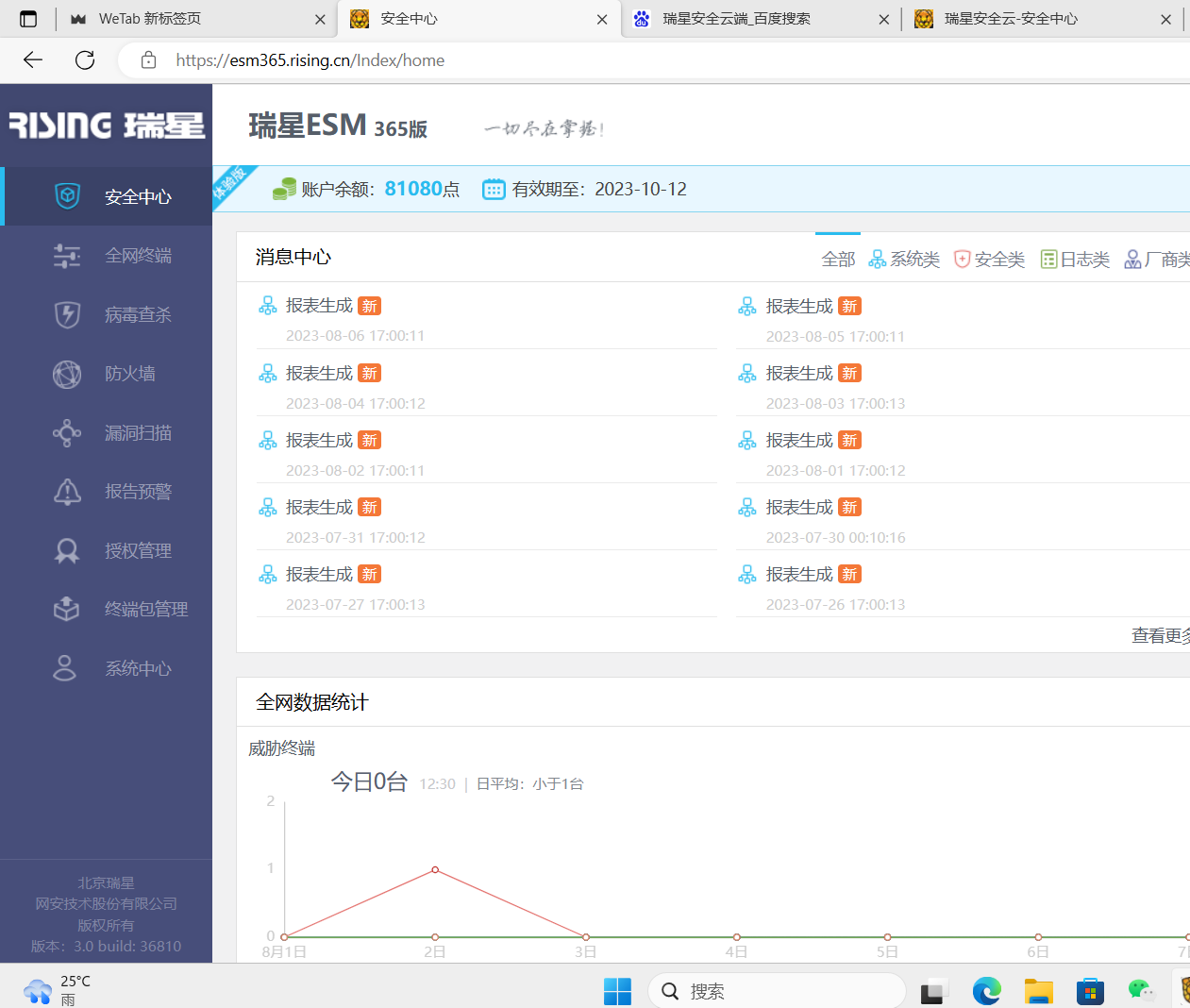Click the calendar icon beside 有效期至

tap(494, 189)
